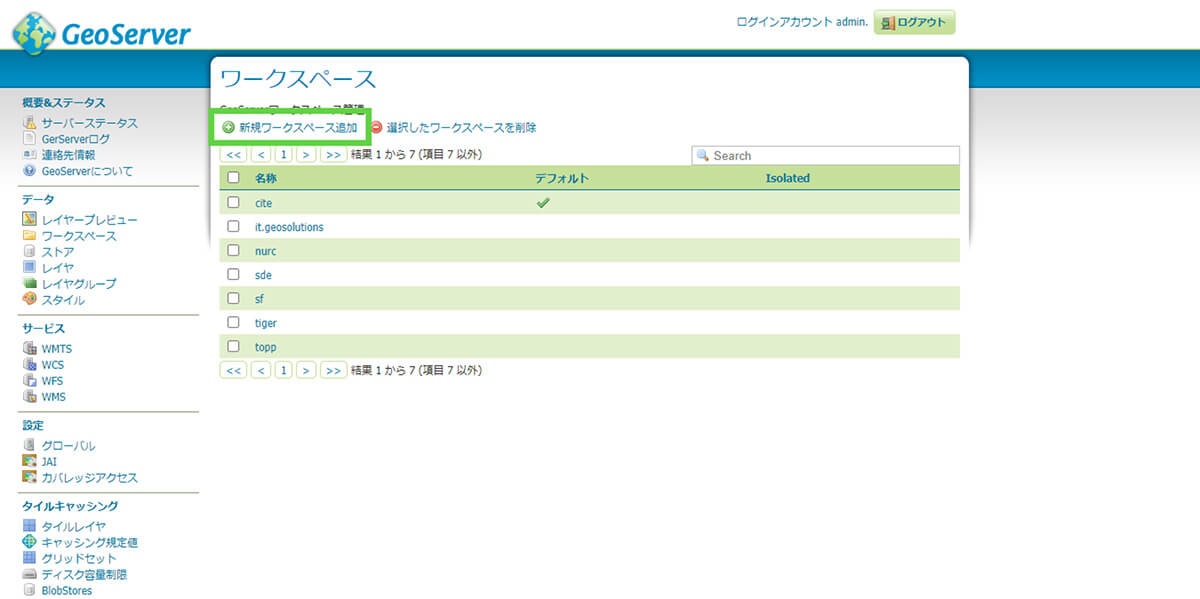
Task: Click top pager previous < button
Action: (260, 155)
